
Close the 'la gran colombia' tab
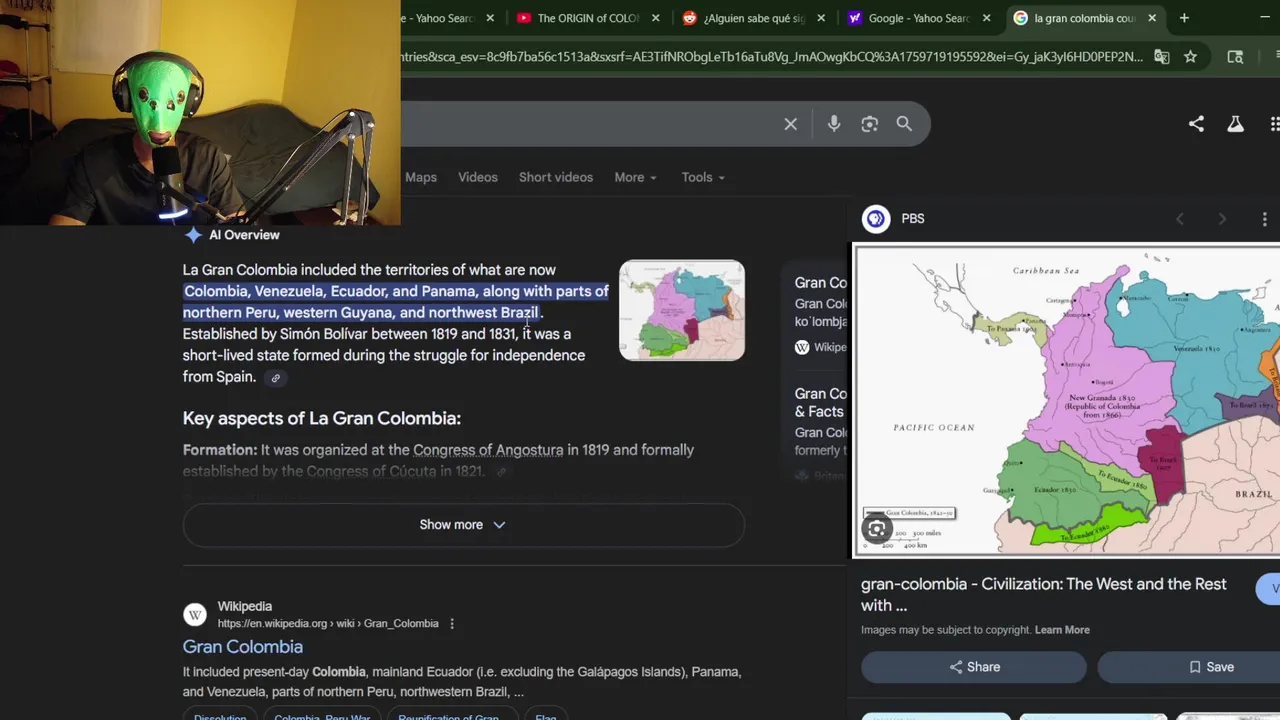(x=1152, y=18)
